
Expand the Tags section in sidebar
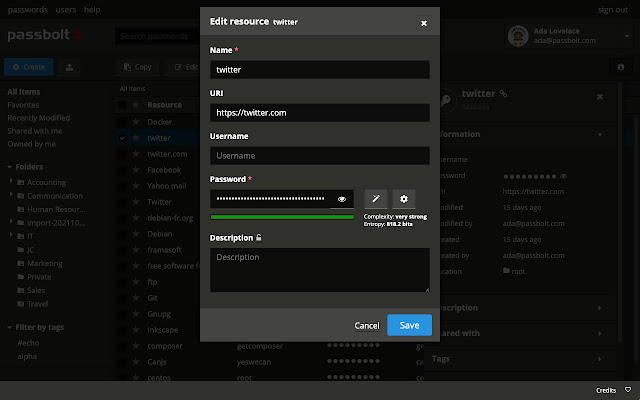(x=599, y=358)
